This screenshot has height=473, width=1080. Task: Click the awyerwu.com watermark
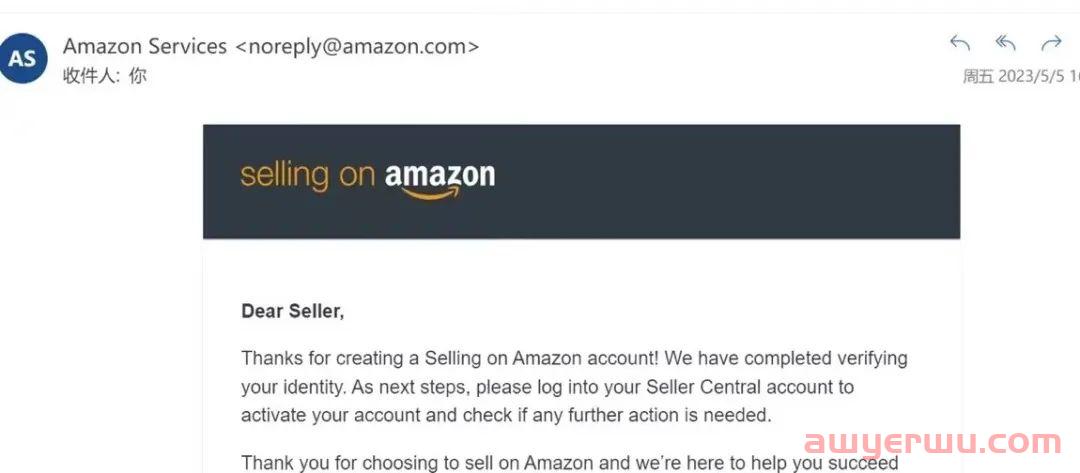(933, 443)
